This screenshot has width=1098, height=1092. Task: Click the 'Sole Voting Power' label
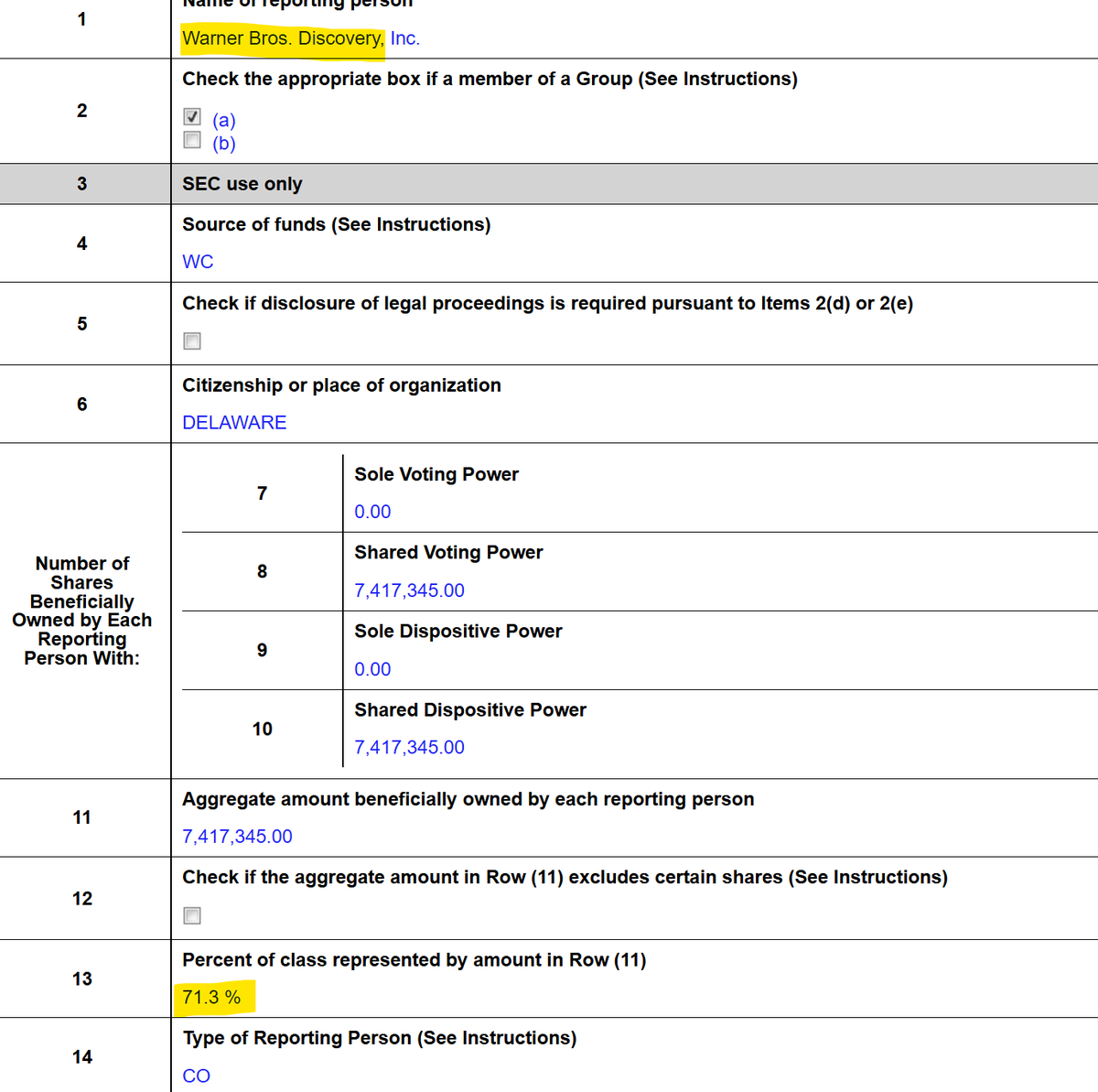(x=436, y=474)
